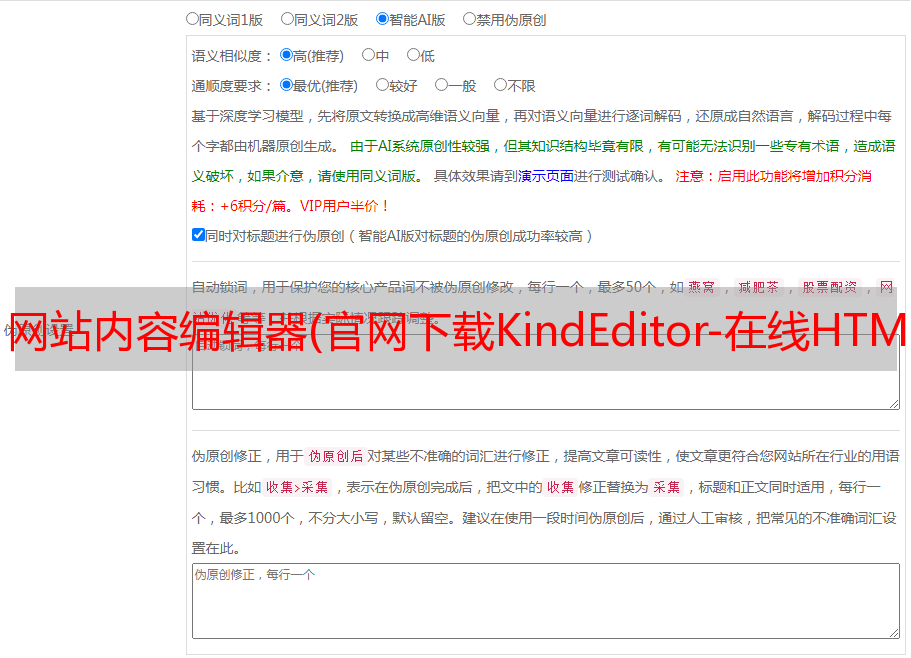Select the 同义词1版 radio option

192,19
